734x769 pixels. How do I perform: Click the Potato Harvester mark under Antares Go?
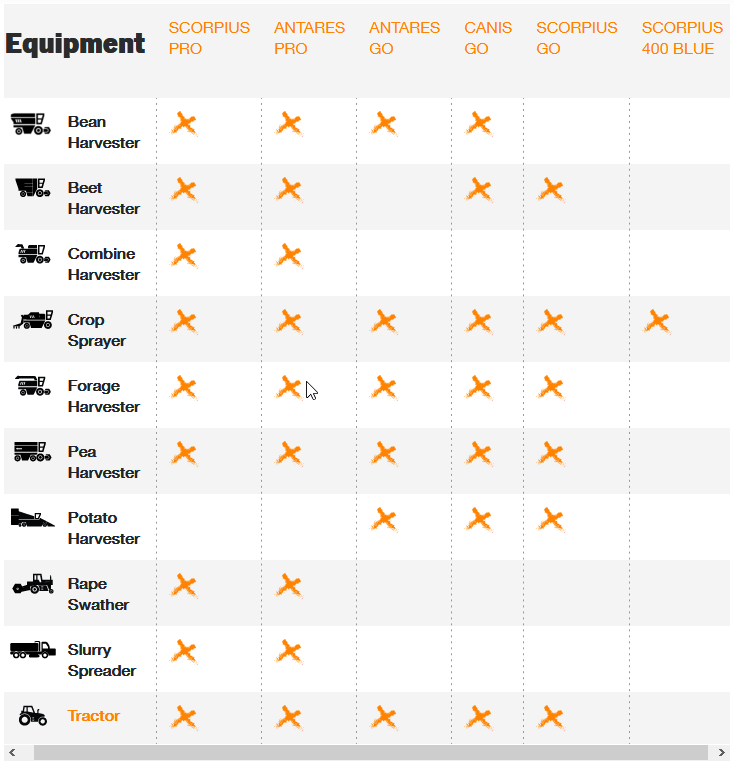384,520
